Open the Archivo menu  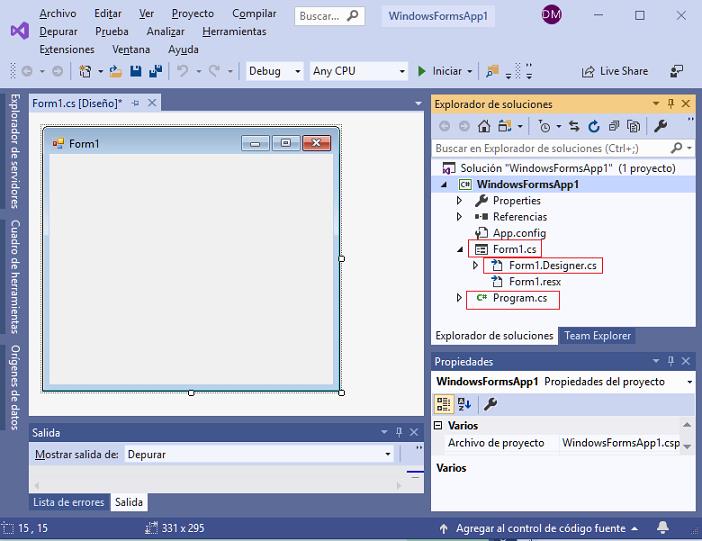click(58, 13)
